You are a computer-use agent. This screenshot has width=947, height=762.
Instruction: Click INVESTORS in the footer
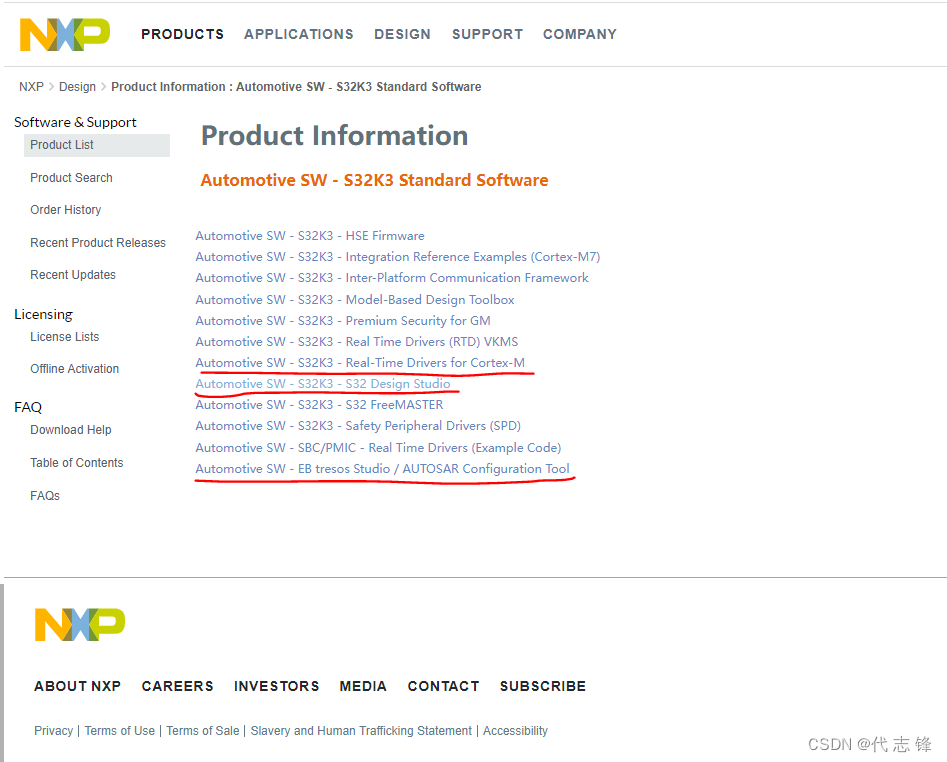point(277,687)
